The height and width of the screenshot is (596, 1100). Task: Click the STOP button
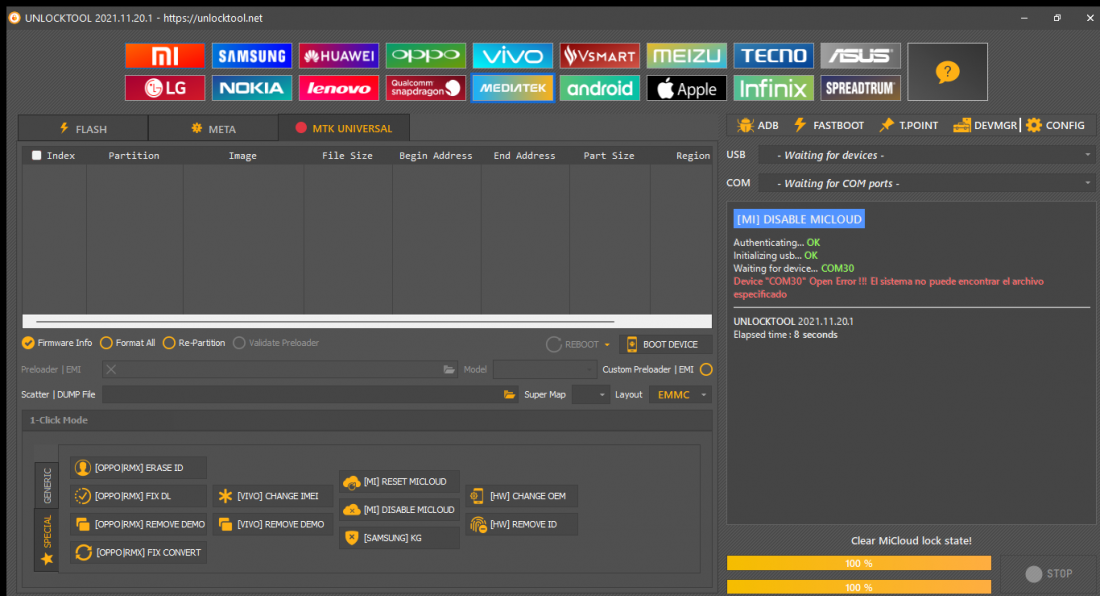[1049, 574]
